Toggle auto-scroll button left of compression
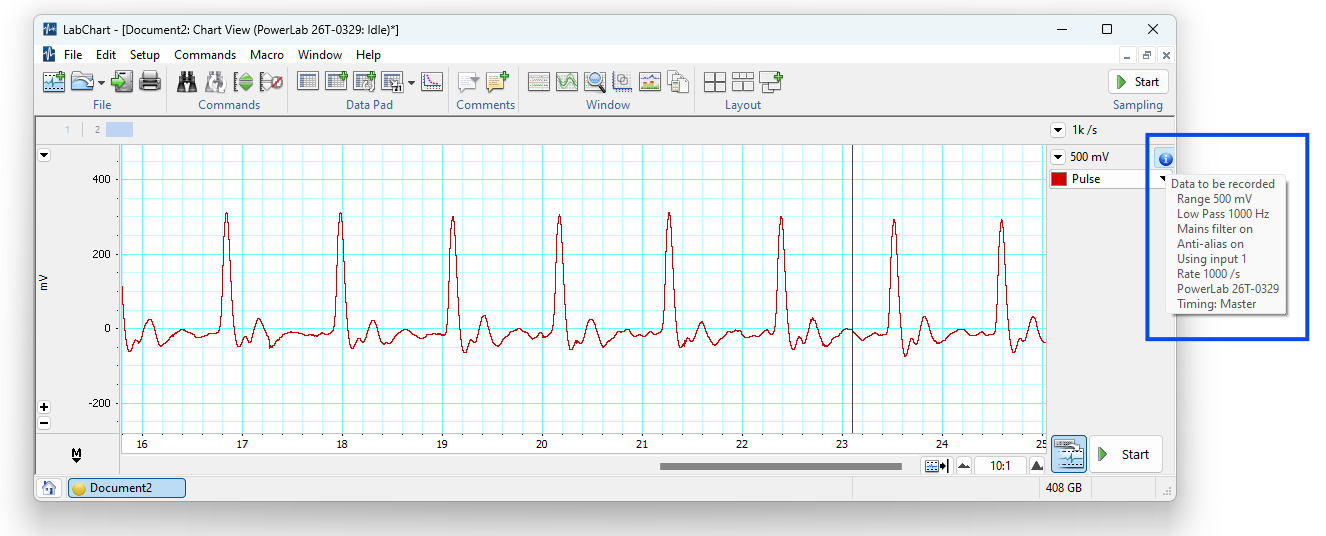 [x=937, y=466]
